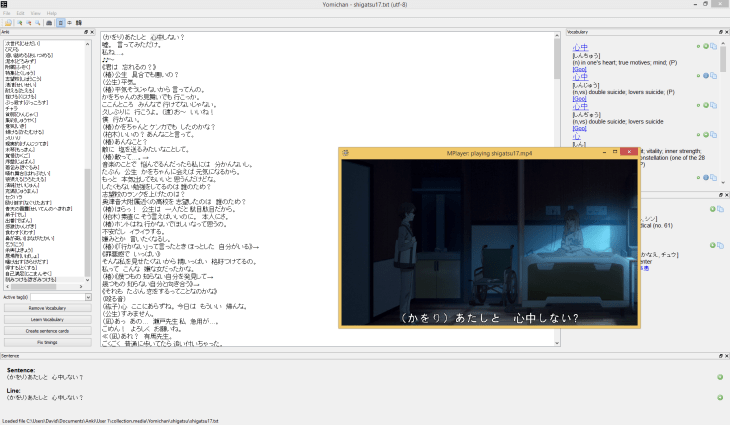Open the File menu
Image resolution: width=730 pixels, height=425 pixels.
coord(7,12)
